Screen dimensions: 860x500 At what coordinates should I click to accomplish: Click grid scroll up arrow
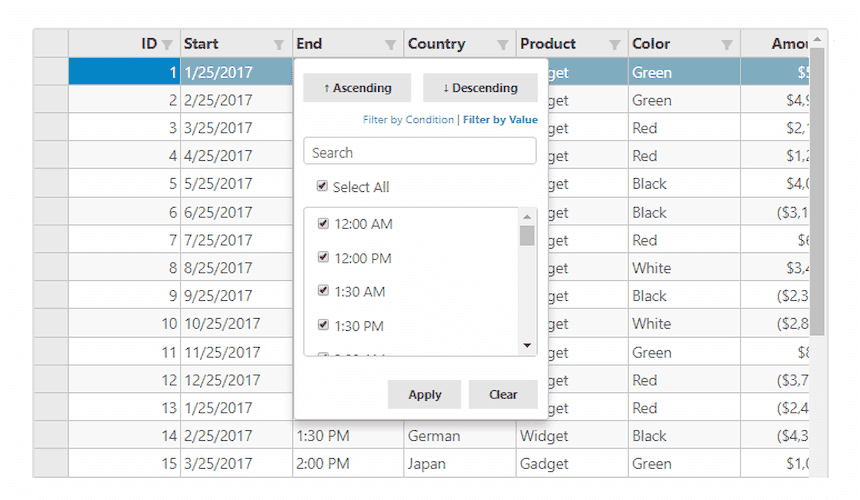click(x=817, y=39)
